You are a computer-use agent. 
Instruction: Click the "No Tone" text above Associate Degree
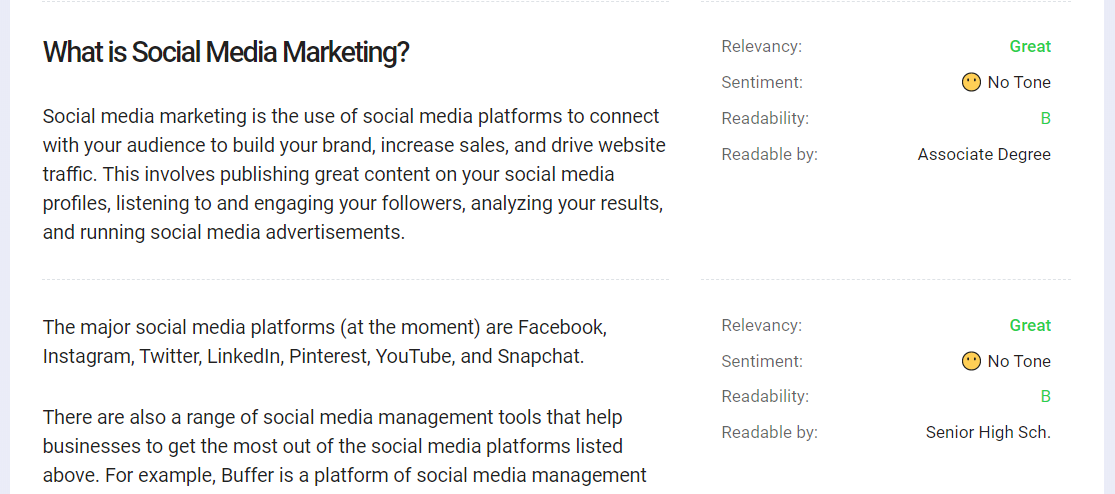pyautogui.click(x=1019, y=82)
